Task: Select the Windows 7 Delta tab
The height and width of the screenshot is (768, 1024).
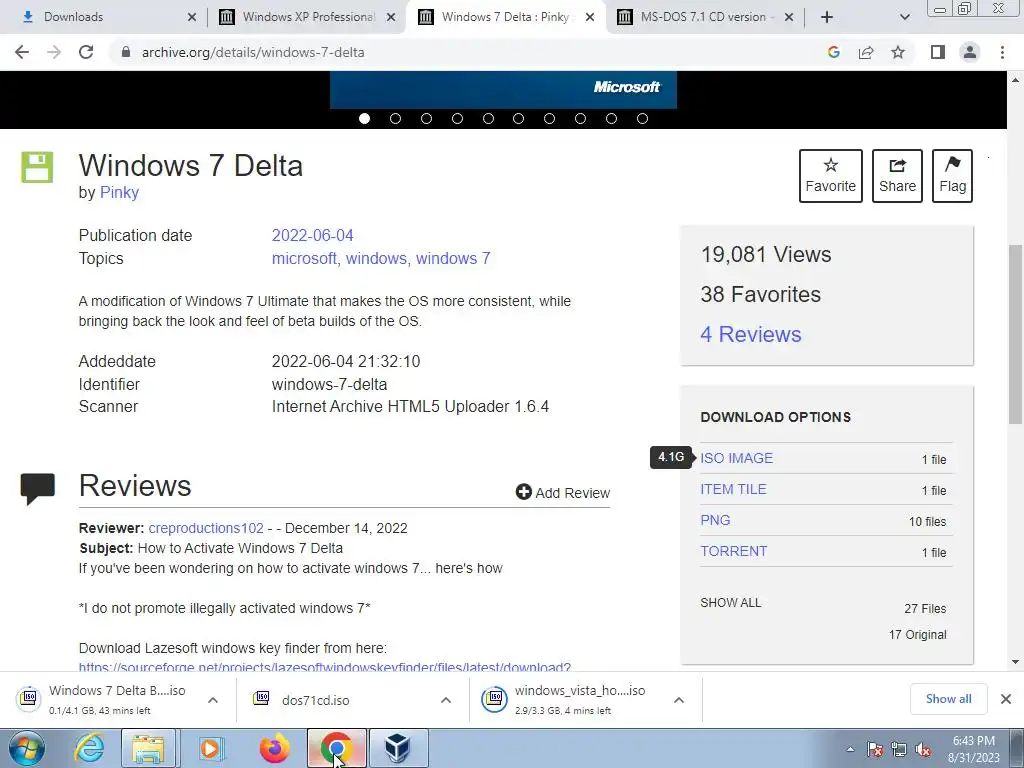Action: [505, 17]
